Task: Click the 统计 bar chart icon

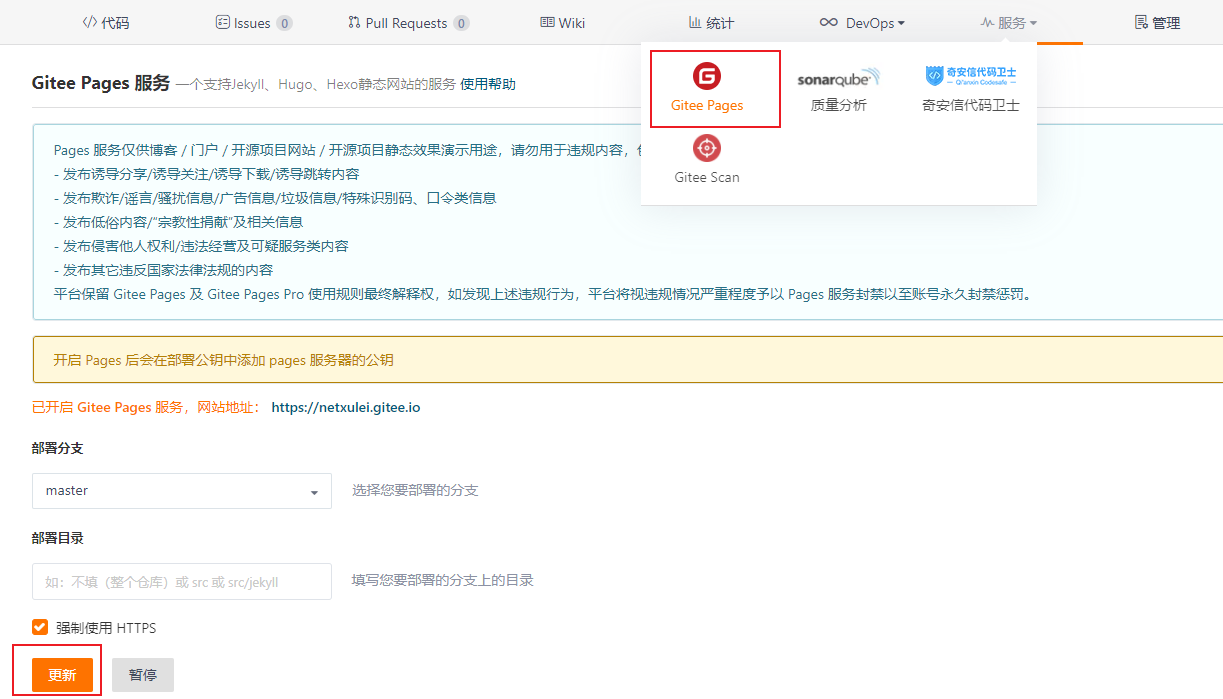Action: pos(695,22)
